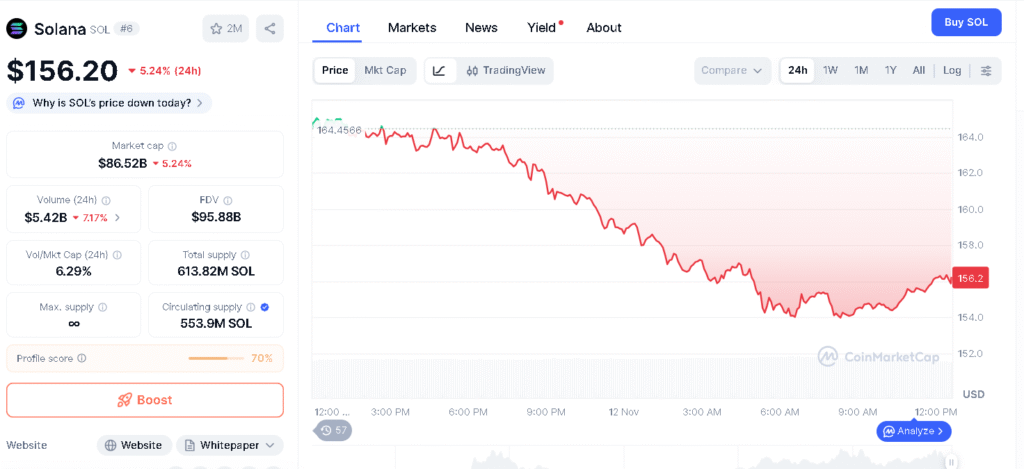The image size is (1024, 469).
Task: Click the Buy SOL button
Action: [965, 23]
